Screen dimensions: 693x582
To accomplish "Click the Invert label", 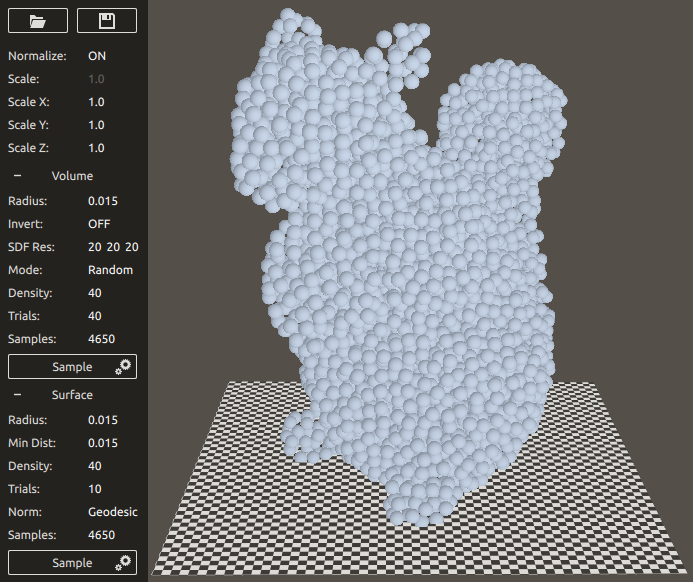I will click(x=26, y=224).
